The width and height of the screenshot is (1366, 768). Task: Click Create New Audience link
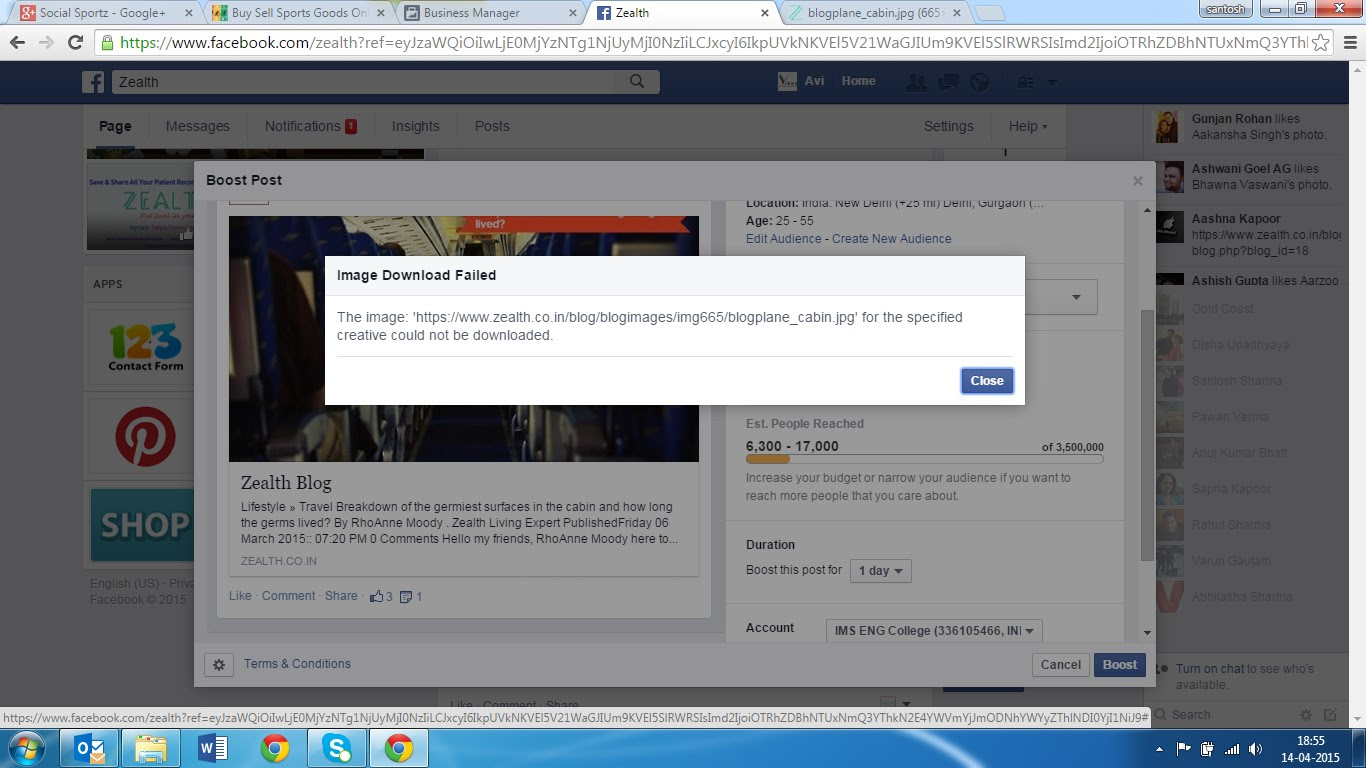(x=891, y=239)
